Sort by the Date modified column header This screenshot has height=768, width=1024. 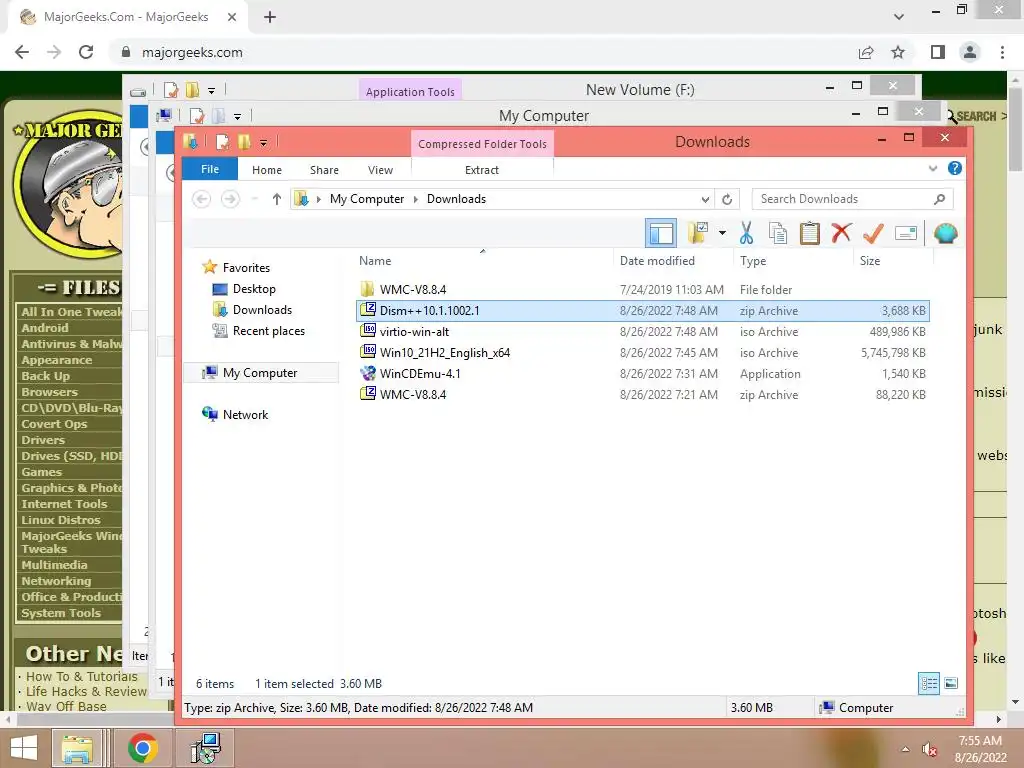[x=657, y=261]
